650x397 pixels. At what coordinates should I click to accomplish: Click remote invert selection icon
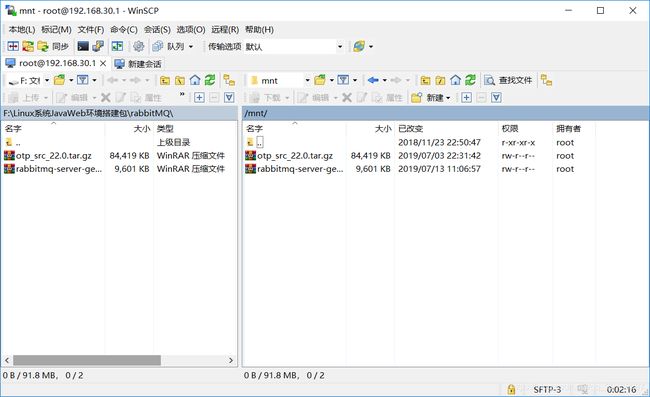click(496, 97)
